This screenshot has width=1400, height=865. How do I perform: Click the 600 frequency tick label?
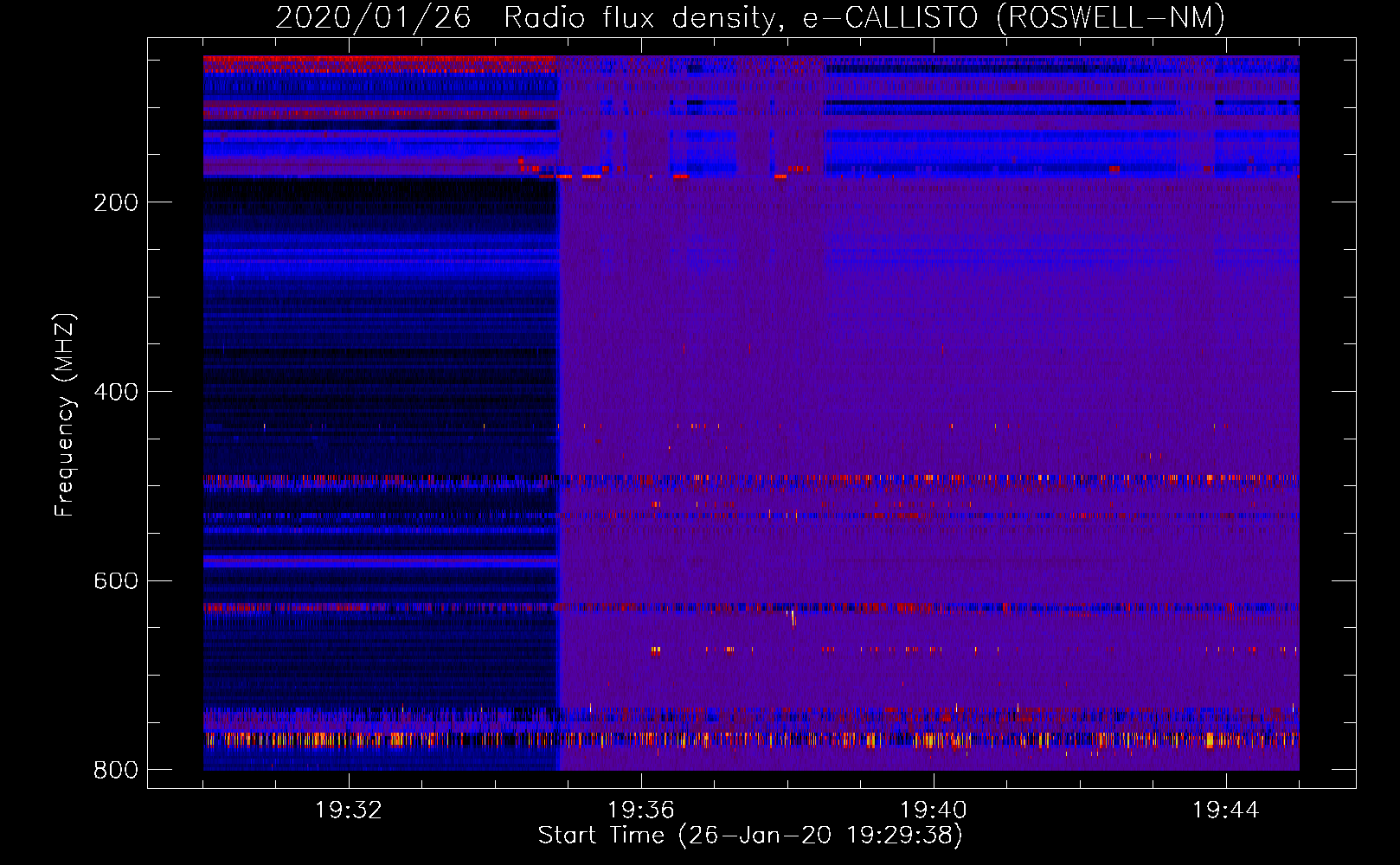point(116,580)
